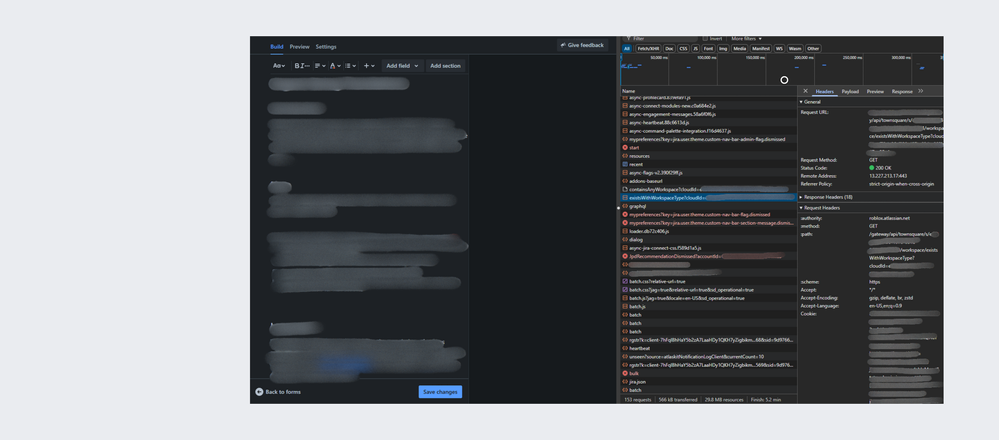The width and height of the screenshot is (999, 440).
Task: Select the containsAnyWorkspace request
Action: point(707,189)
